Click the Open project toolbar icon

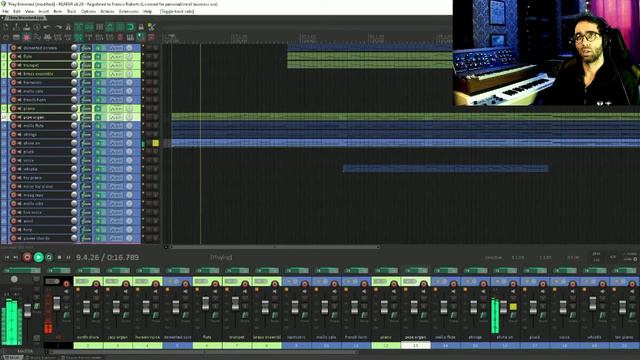pos(16,27)
